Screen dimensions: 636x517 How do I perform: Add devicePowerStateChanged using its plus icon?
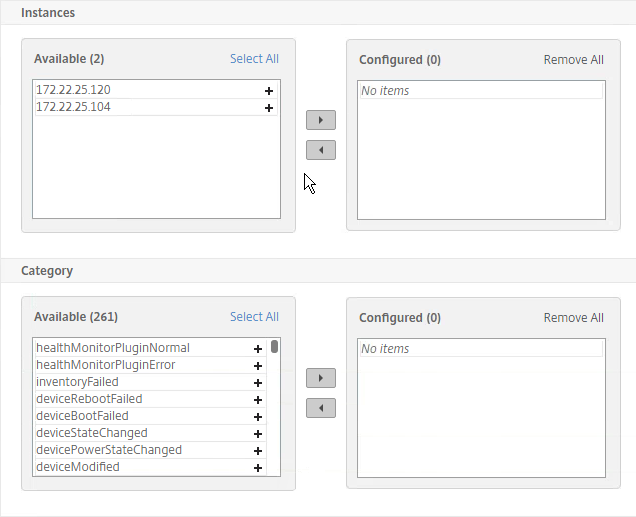click(x=258, y=451)
